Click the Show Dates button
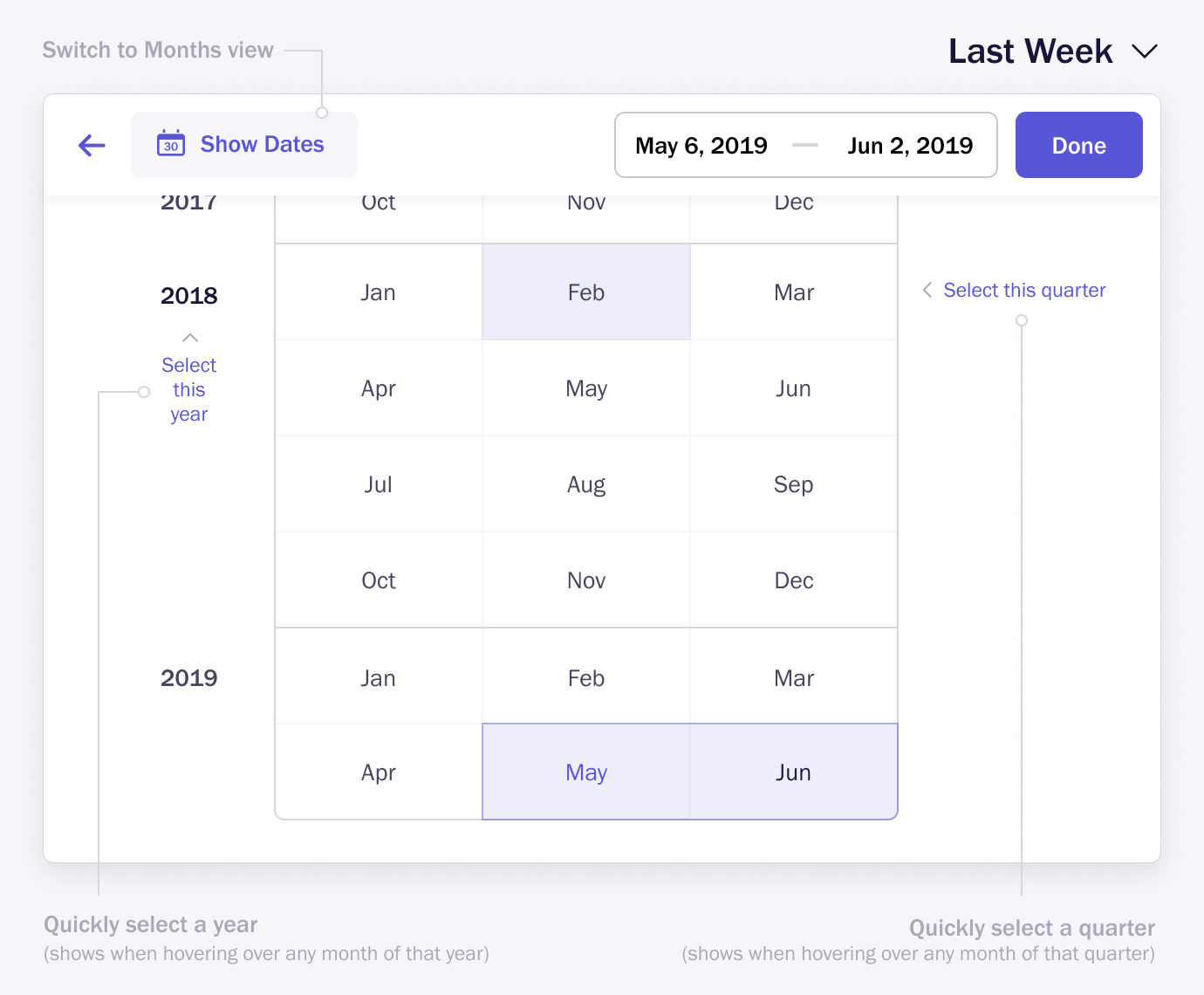 point(244,145)
